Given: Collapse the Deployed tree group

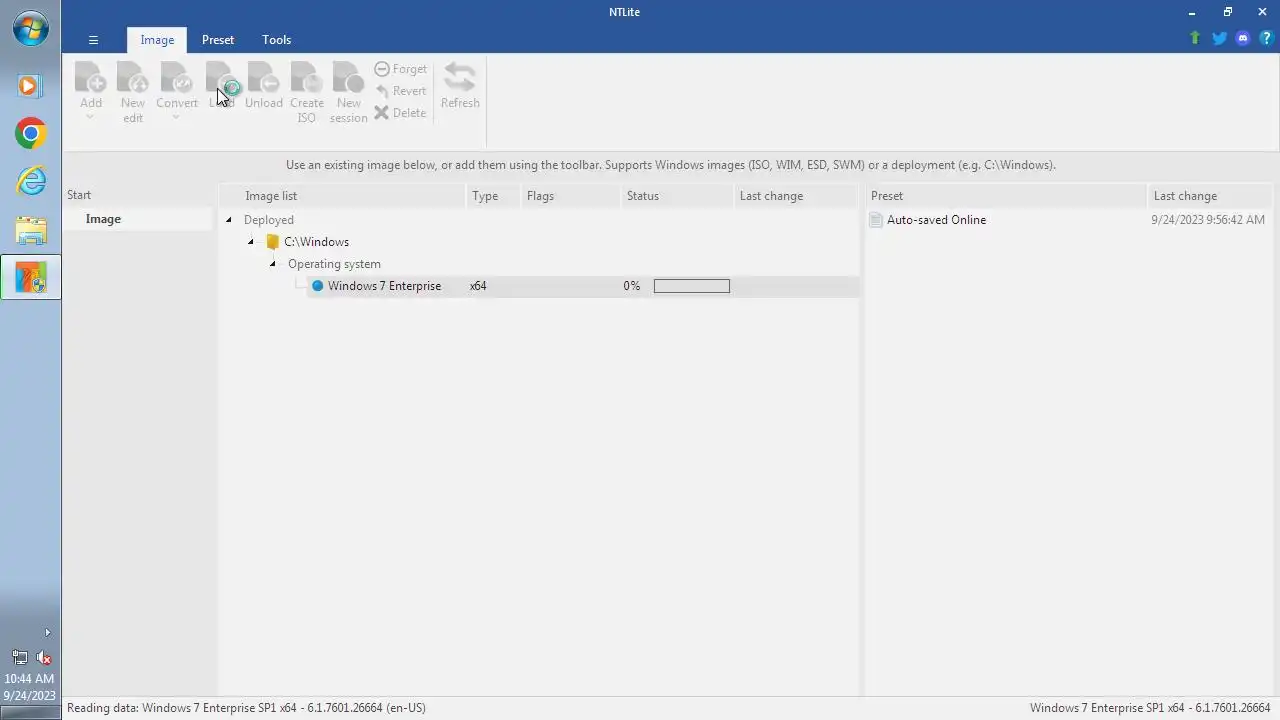Looking at the screenshot, I should click(x=229, y=220).
